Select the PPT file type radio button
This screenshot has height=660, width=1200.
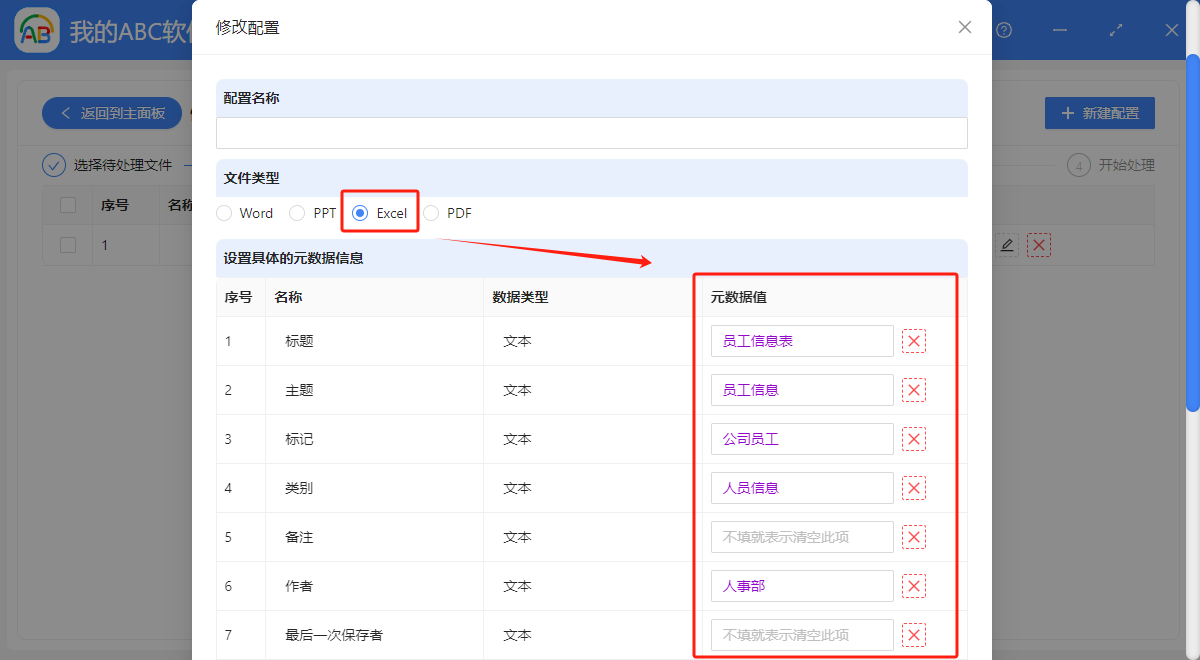(x=297, y=213)
